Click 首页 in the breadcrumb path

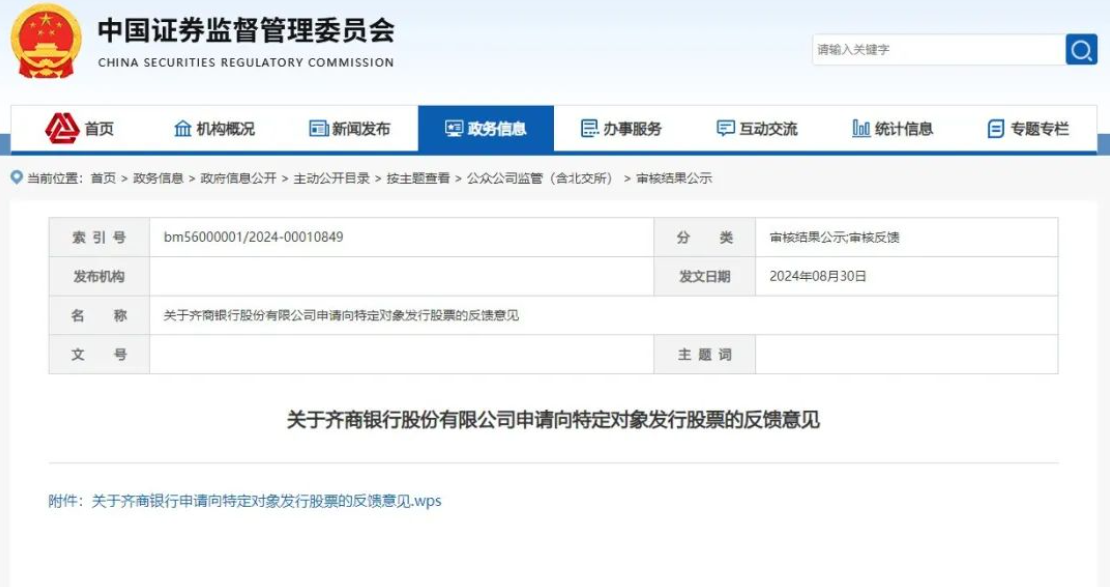103,178
